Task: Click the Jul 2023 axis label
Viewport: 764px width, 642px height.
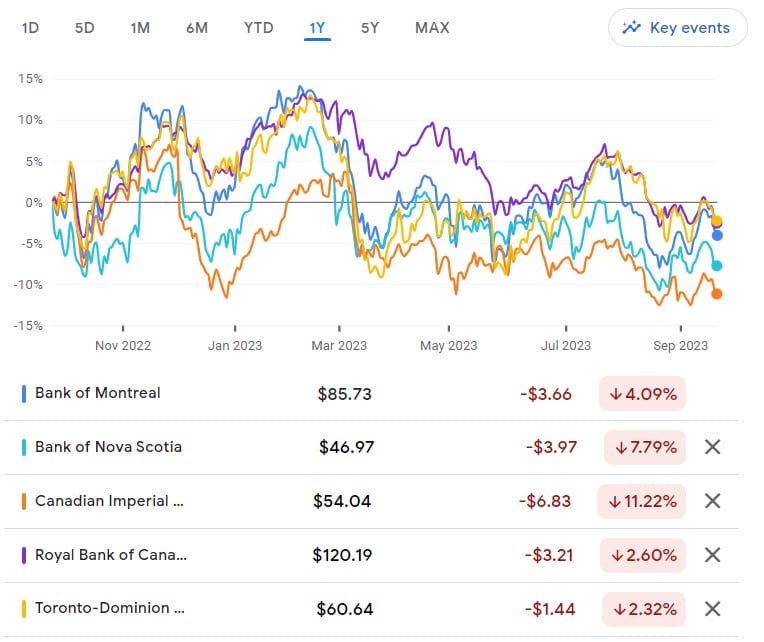Action: point(566,345)
